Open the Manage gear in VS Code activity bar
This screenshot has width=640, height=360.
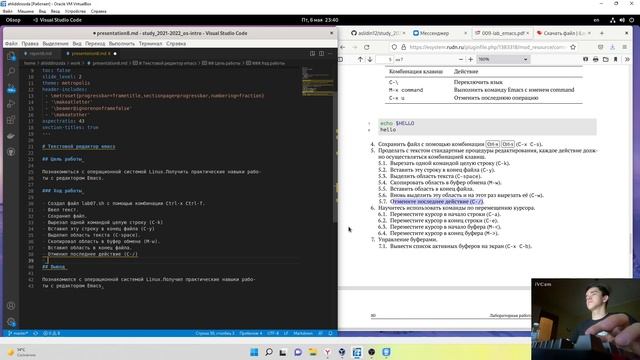click(x=11, y=322)
